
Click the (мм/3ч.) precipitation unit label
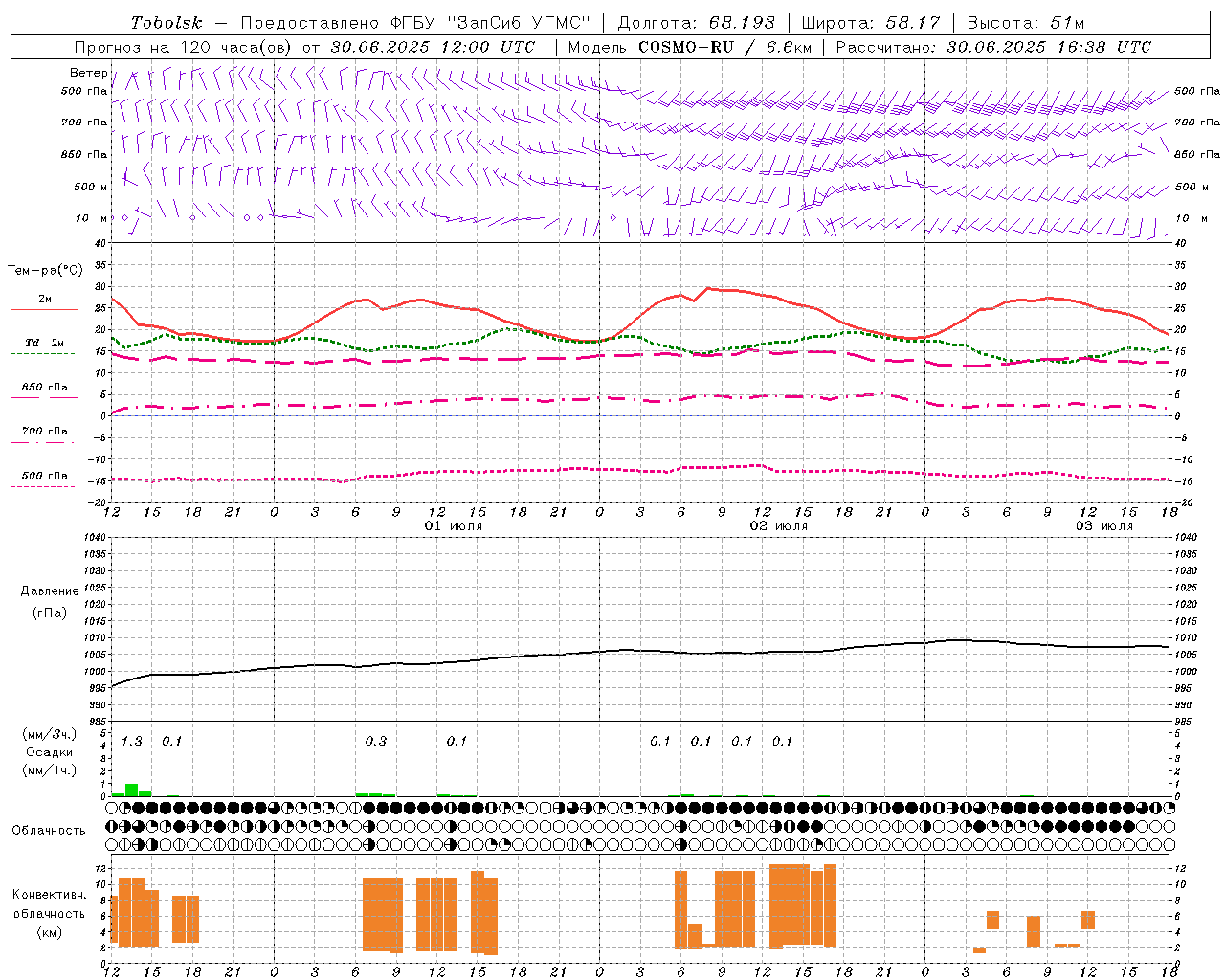(49, 735)
